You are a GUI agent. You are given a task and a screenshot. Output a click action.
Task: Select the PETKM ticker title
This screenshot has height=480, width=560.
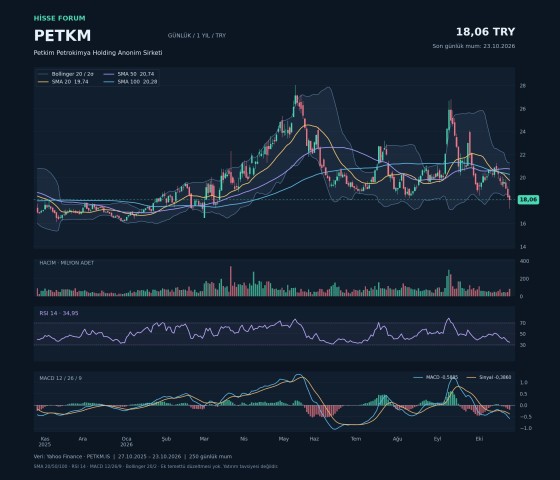(62, 36)
